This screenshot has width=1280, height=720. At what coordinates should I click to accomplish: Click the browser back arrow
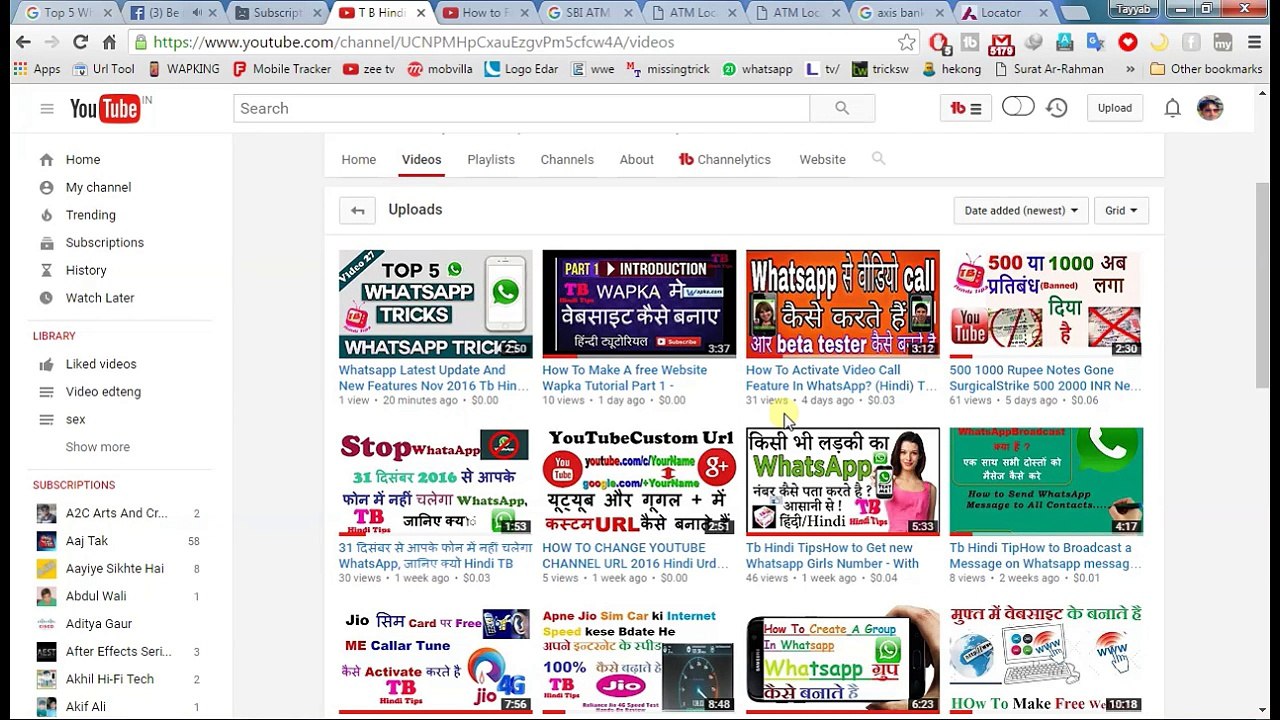23,42
